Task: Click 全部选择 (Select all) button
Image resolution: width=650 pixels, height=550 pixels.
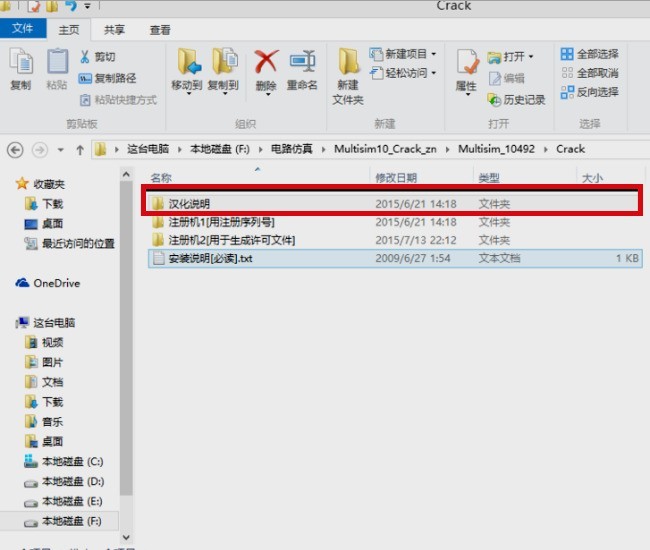Action: tap(589, 54)
